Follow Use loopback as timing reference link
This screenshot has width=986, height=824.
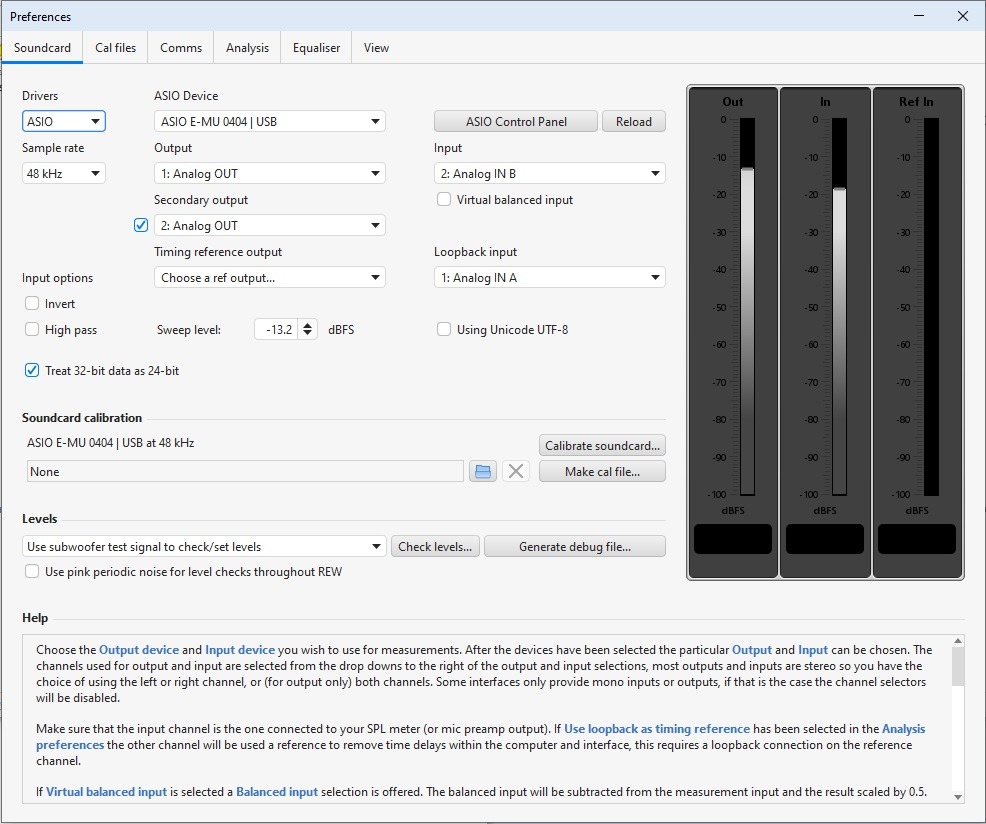click(x=656, y=728)
